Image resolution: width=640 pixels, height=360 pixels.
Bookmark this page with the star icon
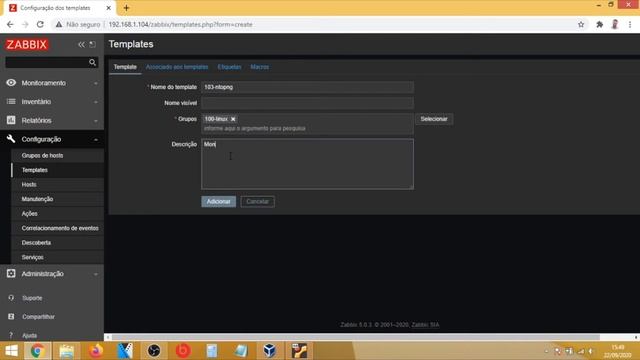pyautogui.click(x=581, y=24)
